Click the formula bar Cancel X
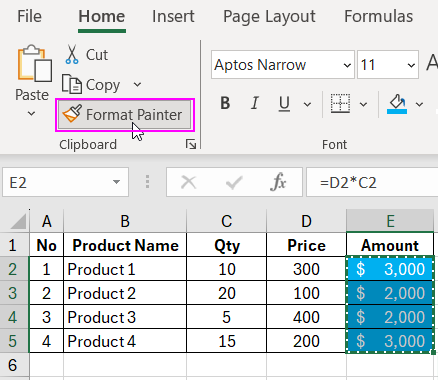The image size is (438, 380). [188, 182]
